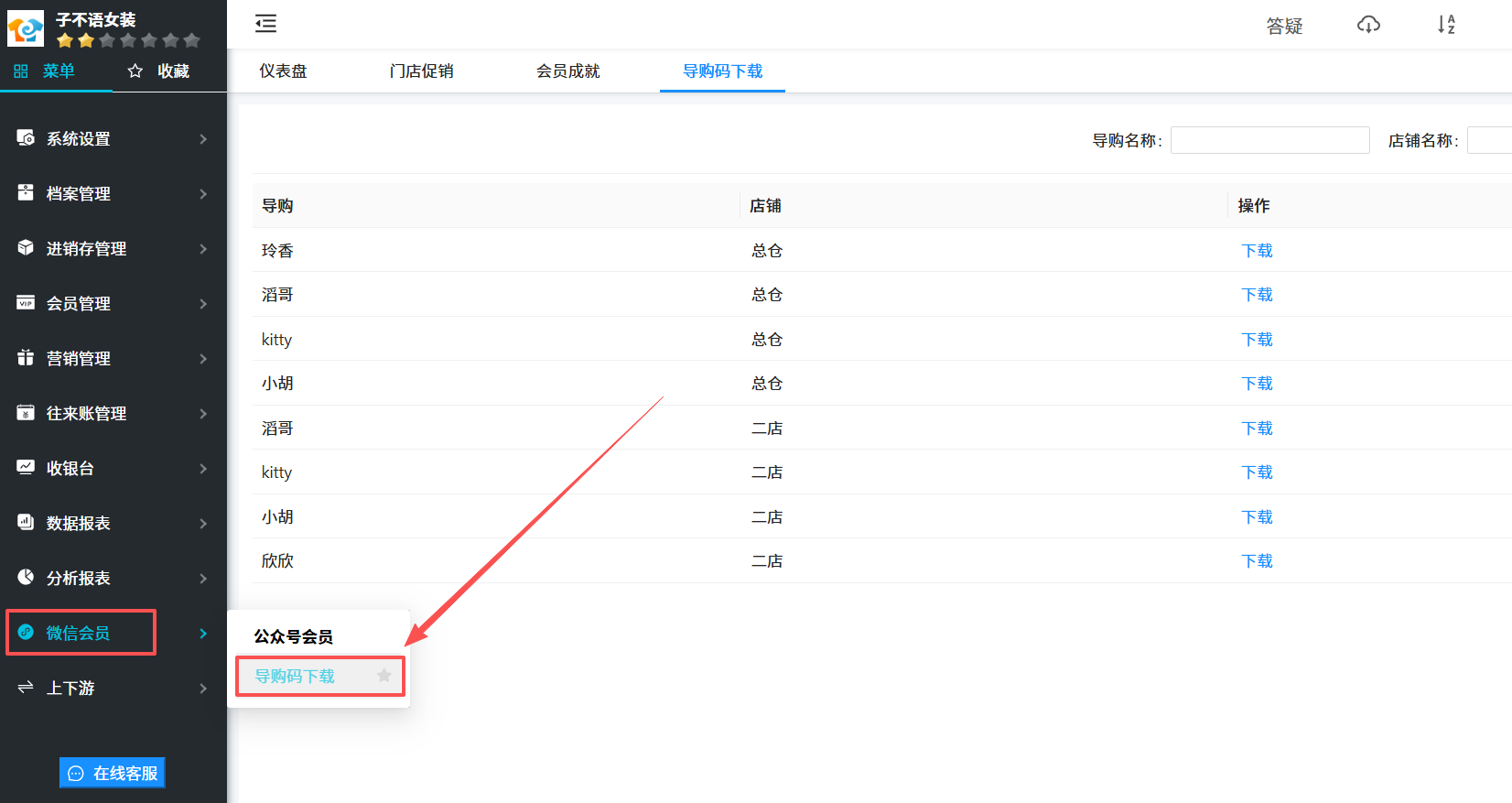This screenshot has height=803, width=1512.
Task: Open the 答疑 help link
Action: pyautogui.click(x=1284, y=26)
